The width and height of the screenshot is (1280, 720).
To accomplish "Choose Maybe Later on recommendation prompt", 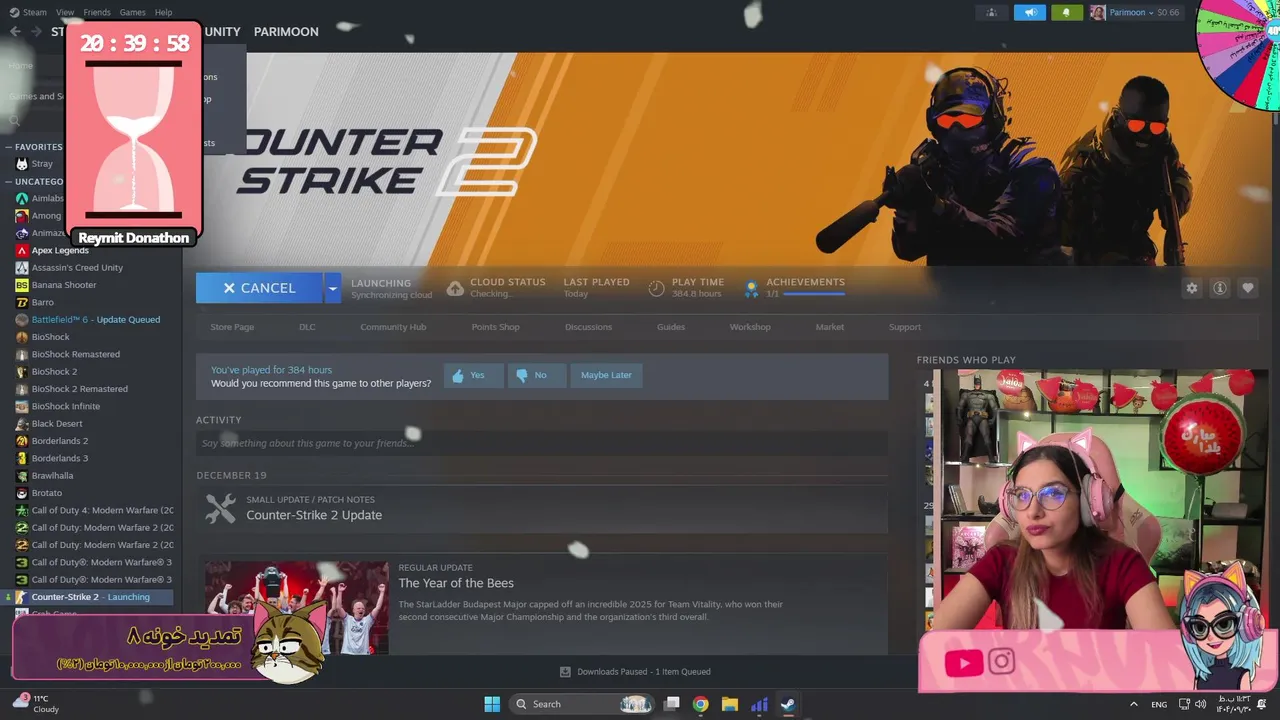I will (x=606, y=376).
